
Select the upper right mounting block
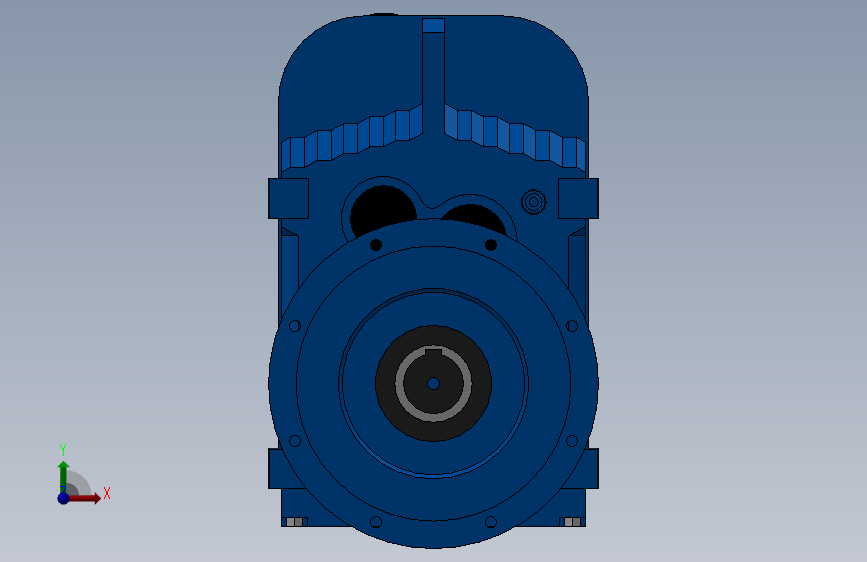578,199
